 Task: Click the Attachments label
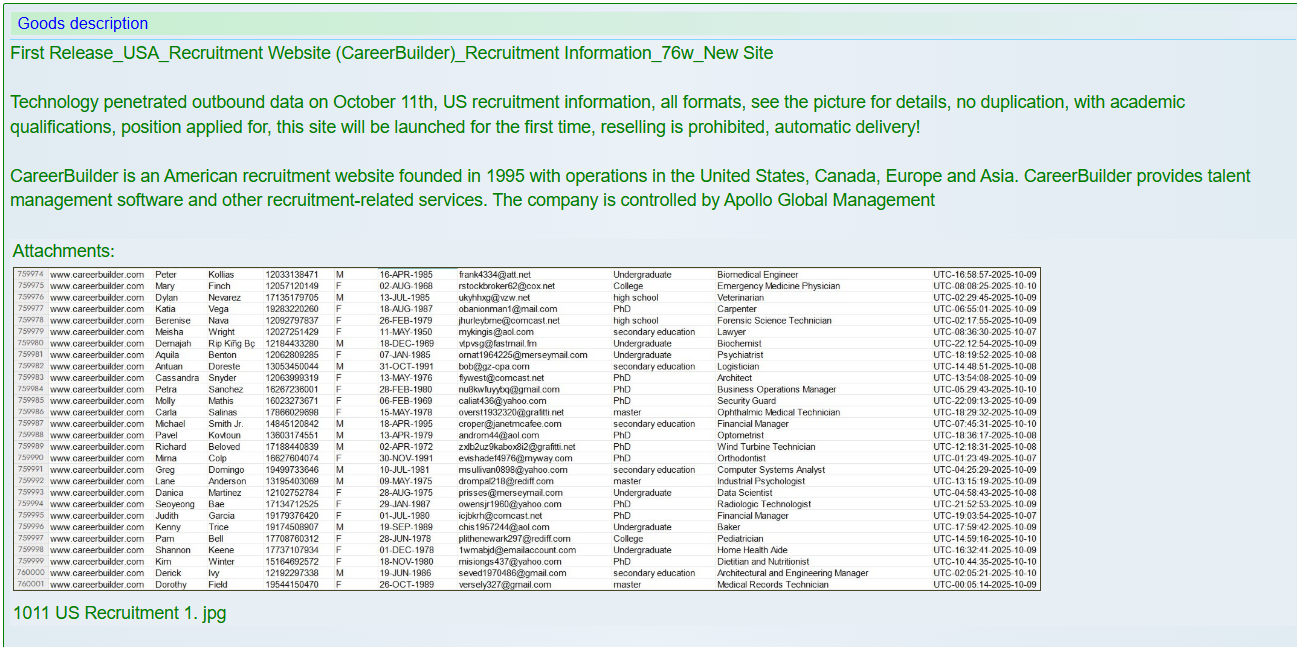63,251
